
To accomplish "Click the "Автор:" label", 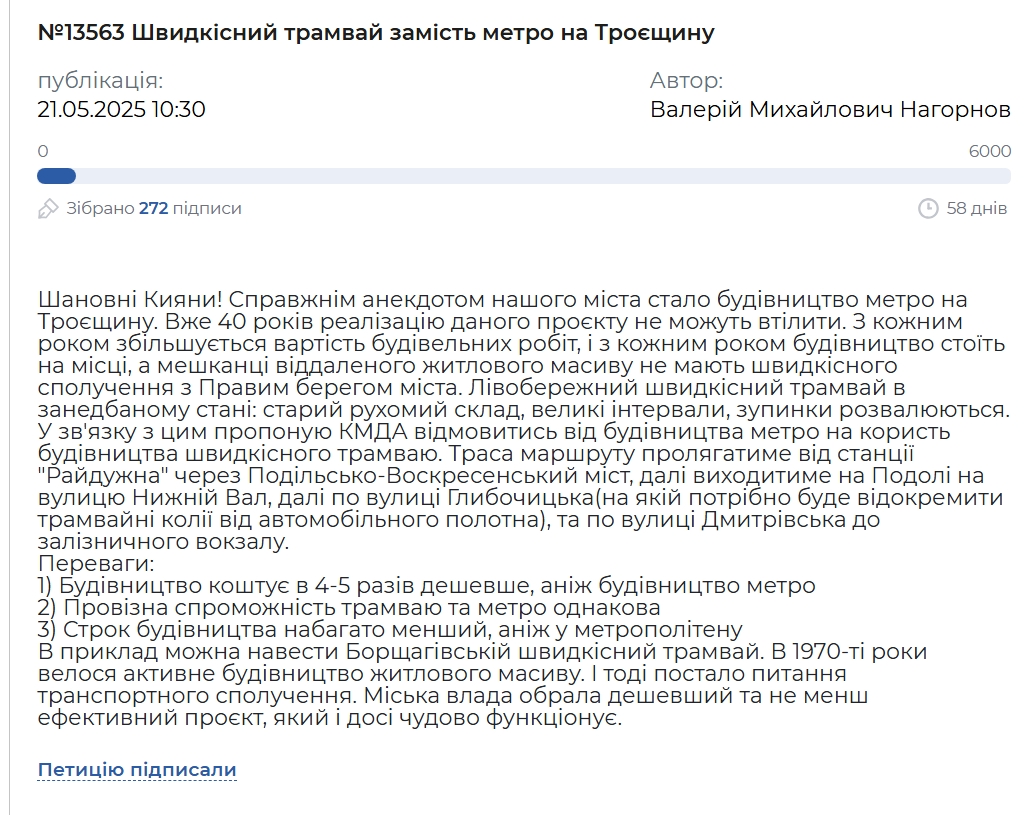I will pyautogui.click(x=686, y=81).
